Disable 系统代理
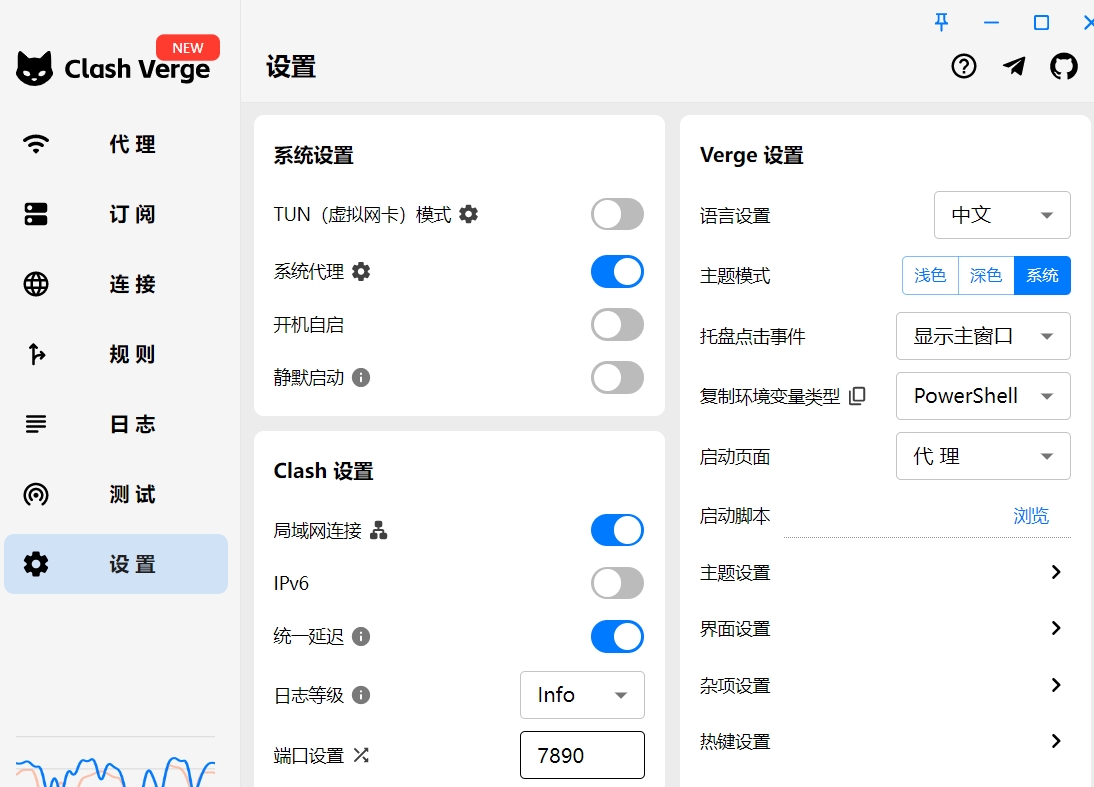The image size is (1094, 787). [x=617, y=271]
